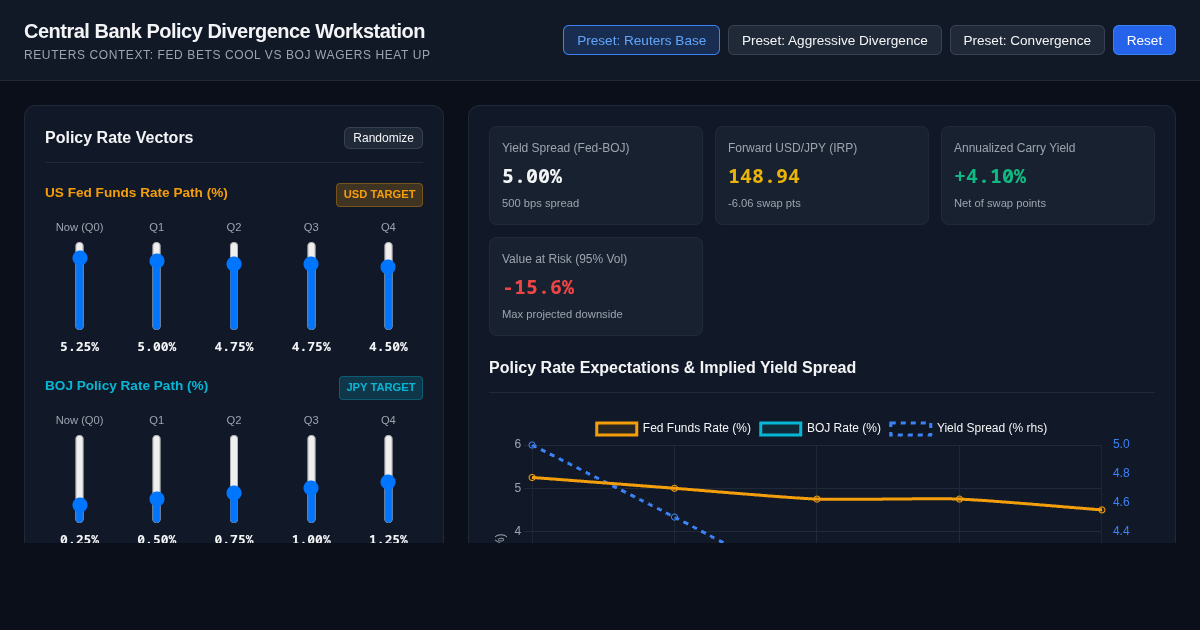This screenshot has height=630, width=1200.
Task: Click the USD TARGET badge
Action: pyautogui.click(x=379, y=195)
